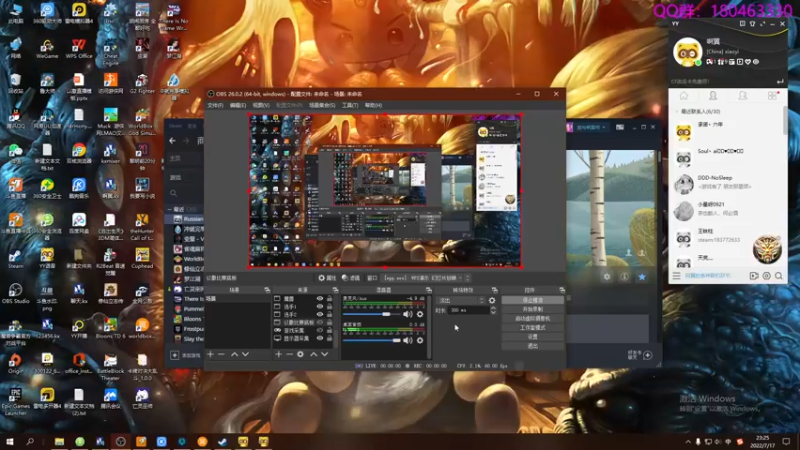Click the 开始录制 start recording button
Screen dimensions: 800x450
point(533,309)
